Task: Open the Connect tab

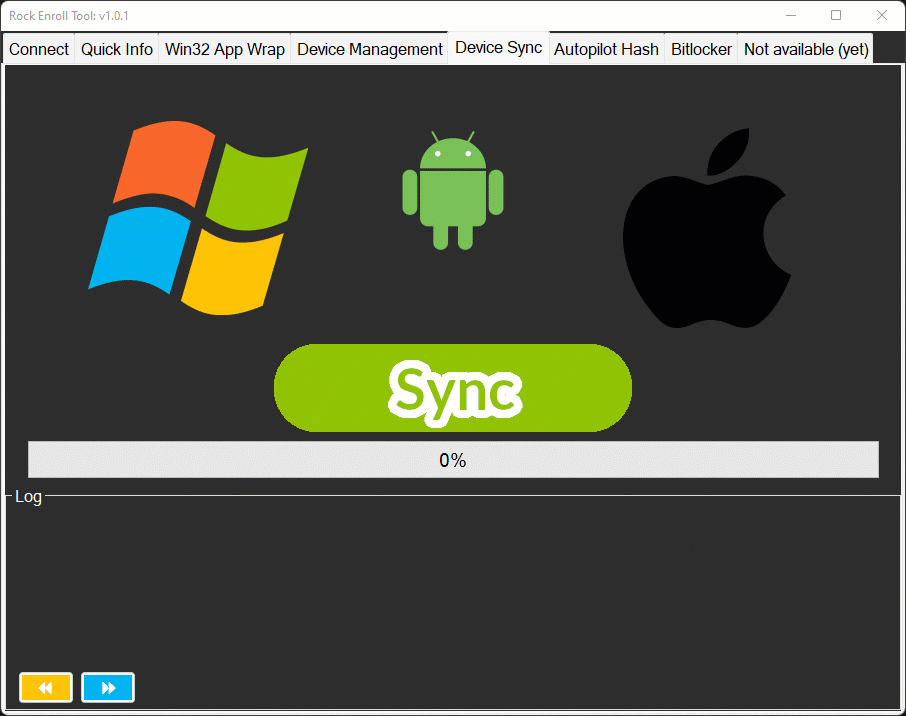Action: pyautogui.click(x=39, y=49)
